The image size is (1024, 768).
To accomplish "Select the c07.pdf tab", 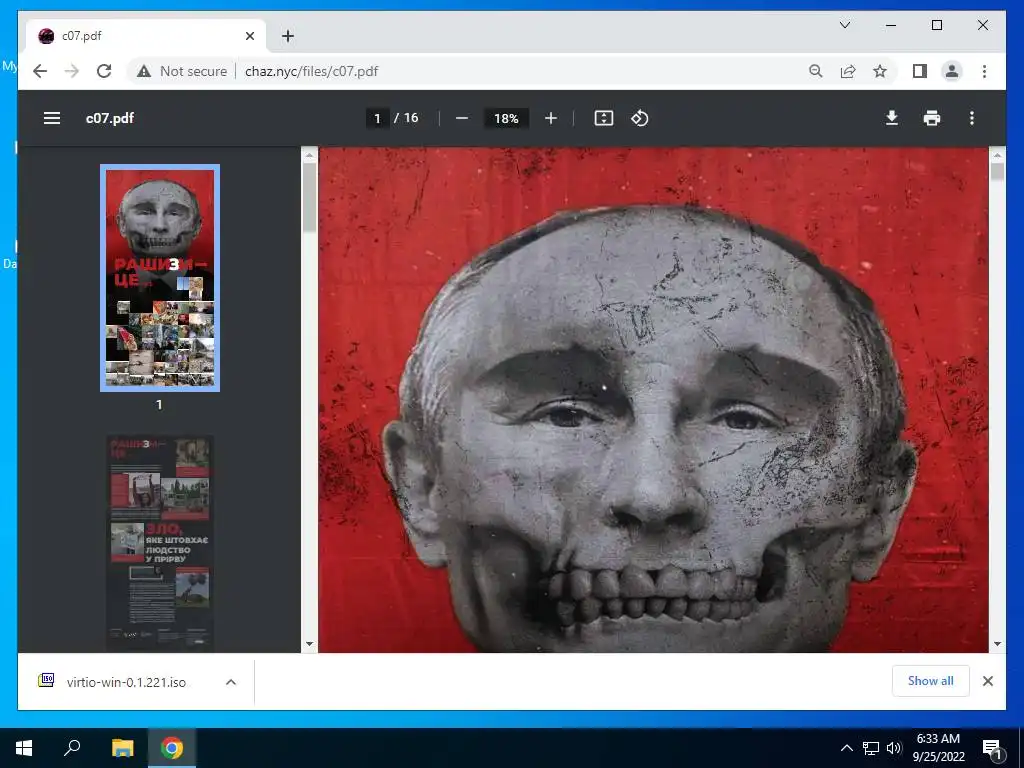I will pos(146,36).
